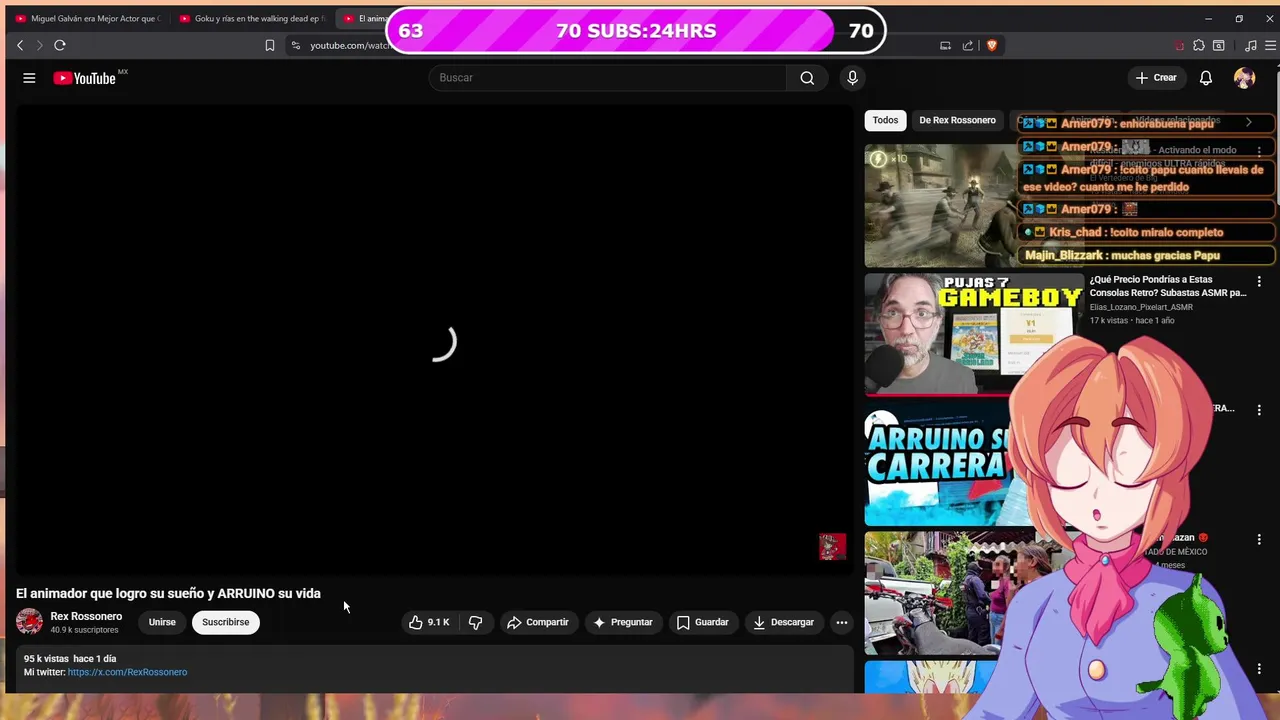Image resolution: width=1280 pixels, height=720 pixels.
Task: Dislike the video with thumbs down
Action: point(476,622)
